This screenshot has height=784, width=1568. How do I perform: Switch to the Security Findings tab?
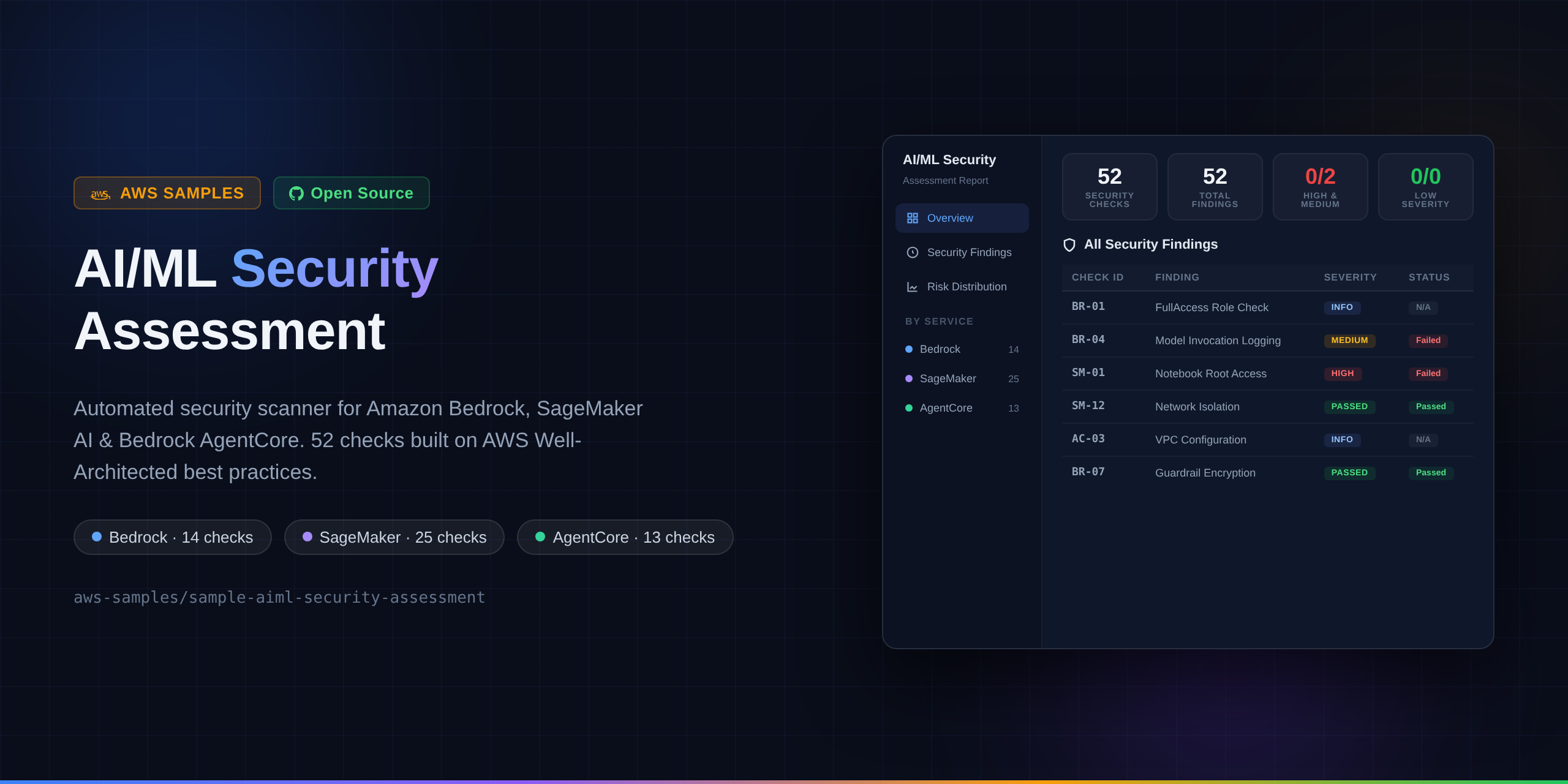tap(969, 252)
